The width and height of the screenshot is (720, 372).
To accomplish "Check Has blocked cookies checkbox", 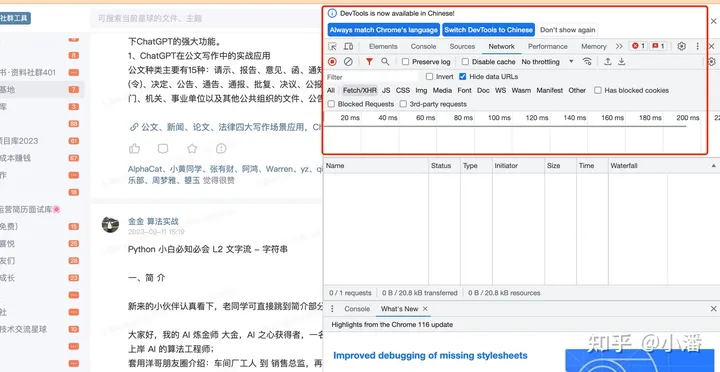I will click(x=598, y=90).
